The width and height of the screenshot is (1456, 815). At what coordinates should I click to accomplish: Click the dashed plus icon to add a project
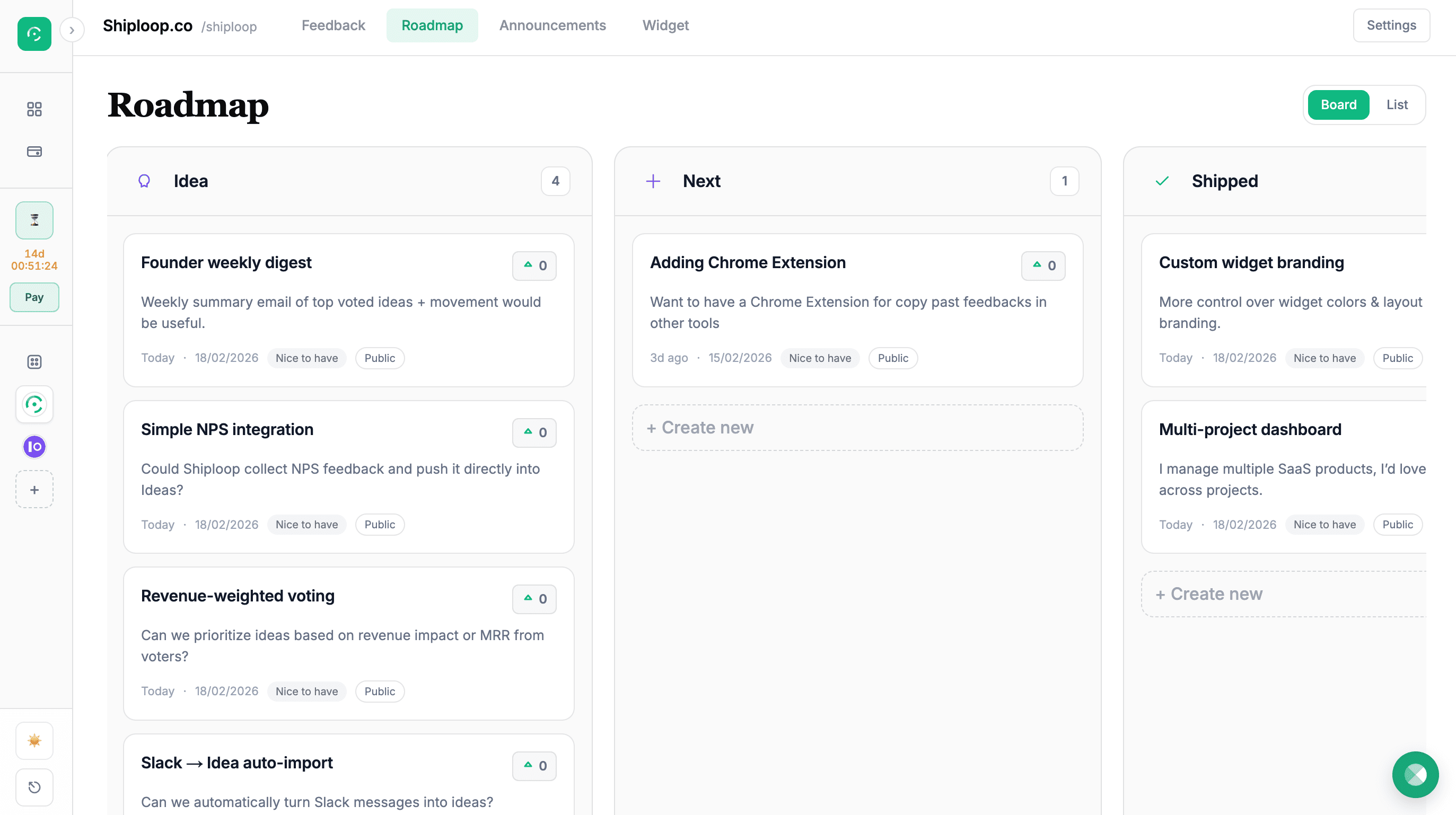(34, 489)
